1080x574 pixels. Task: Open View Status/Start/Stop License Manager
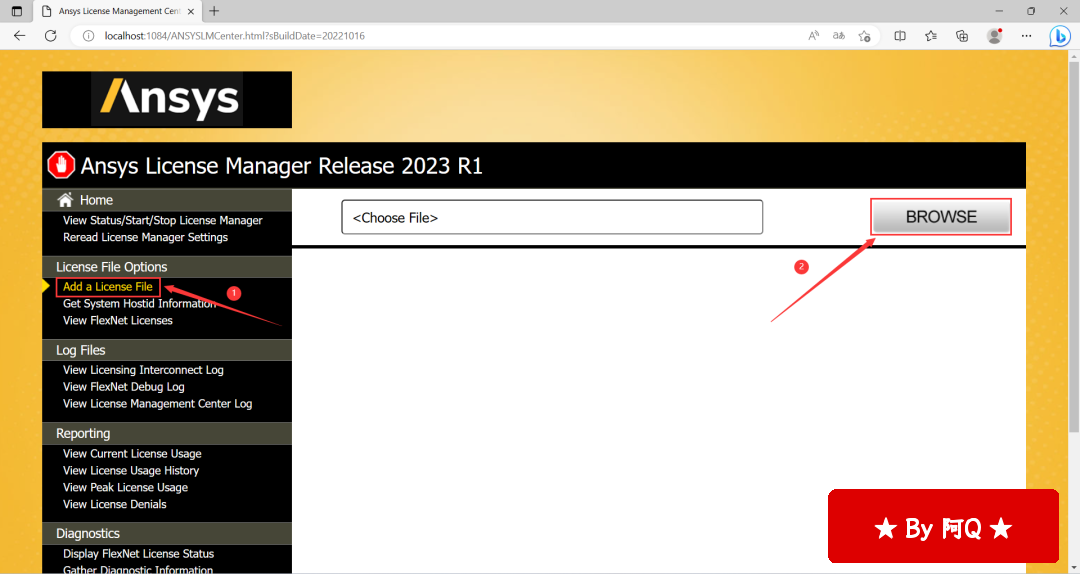point(162,220)
